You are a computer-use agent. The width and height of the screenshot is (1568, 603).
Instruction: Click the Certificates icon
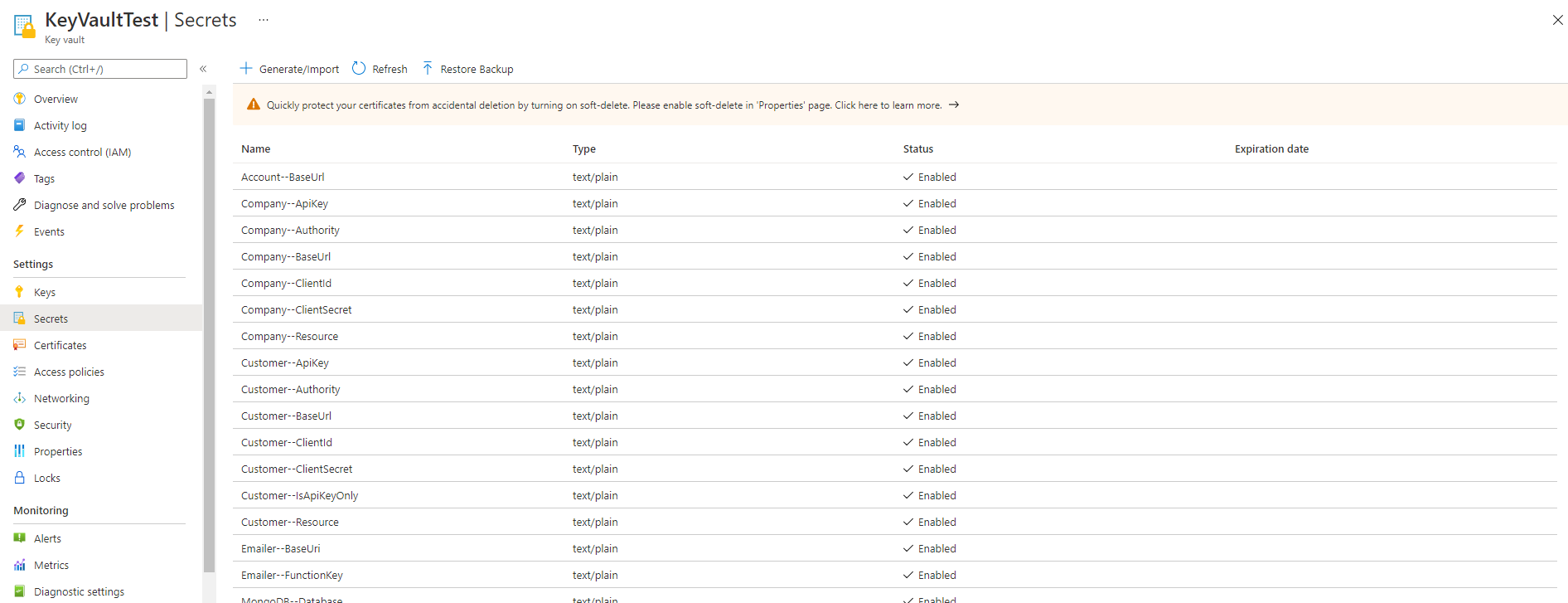[20, 345]
